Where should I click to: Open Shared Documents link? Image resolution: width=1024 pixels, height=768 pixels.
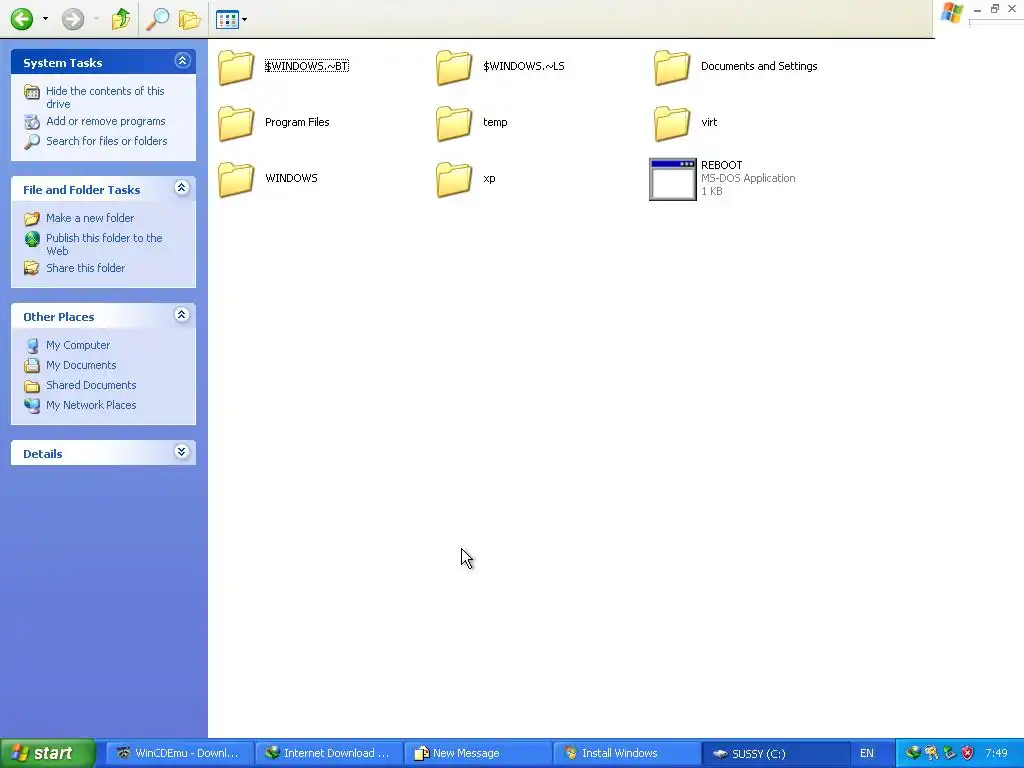(x=91, y=385)
